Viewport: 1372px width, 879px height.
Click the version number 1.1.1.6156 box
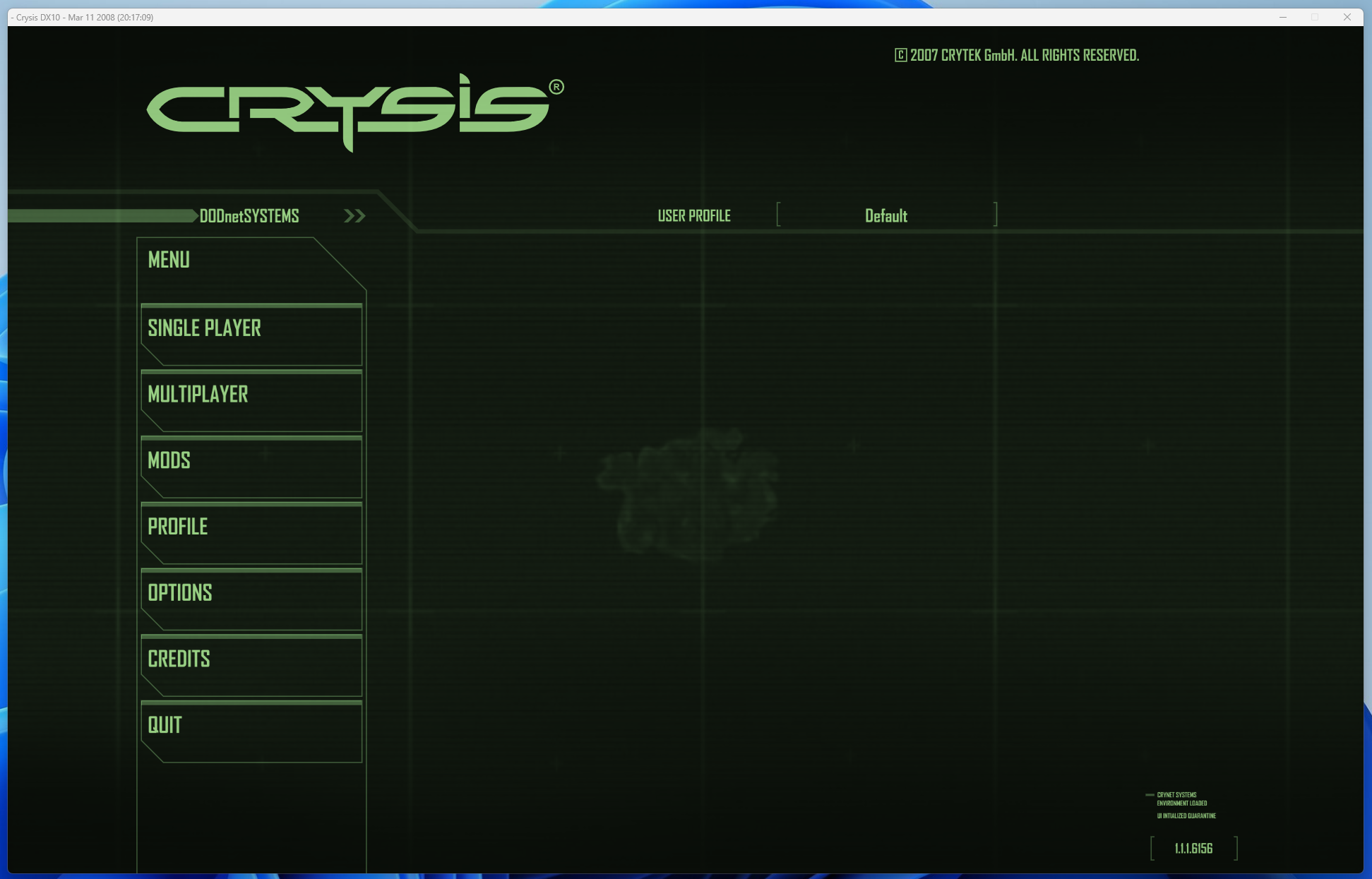[1193, 848]
